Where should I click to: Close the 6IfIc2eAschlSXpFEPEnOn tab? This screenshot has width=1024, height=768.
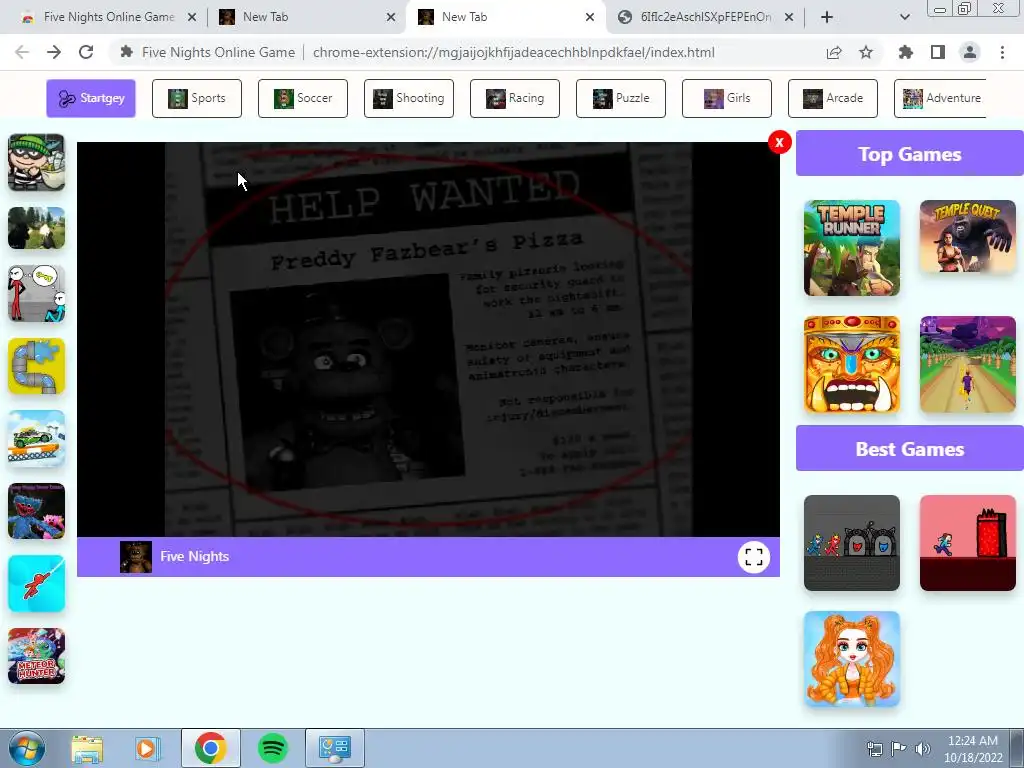pos(789,17)
